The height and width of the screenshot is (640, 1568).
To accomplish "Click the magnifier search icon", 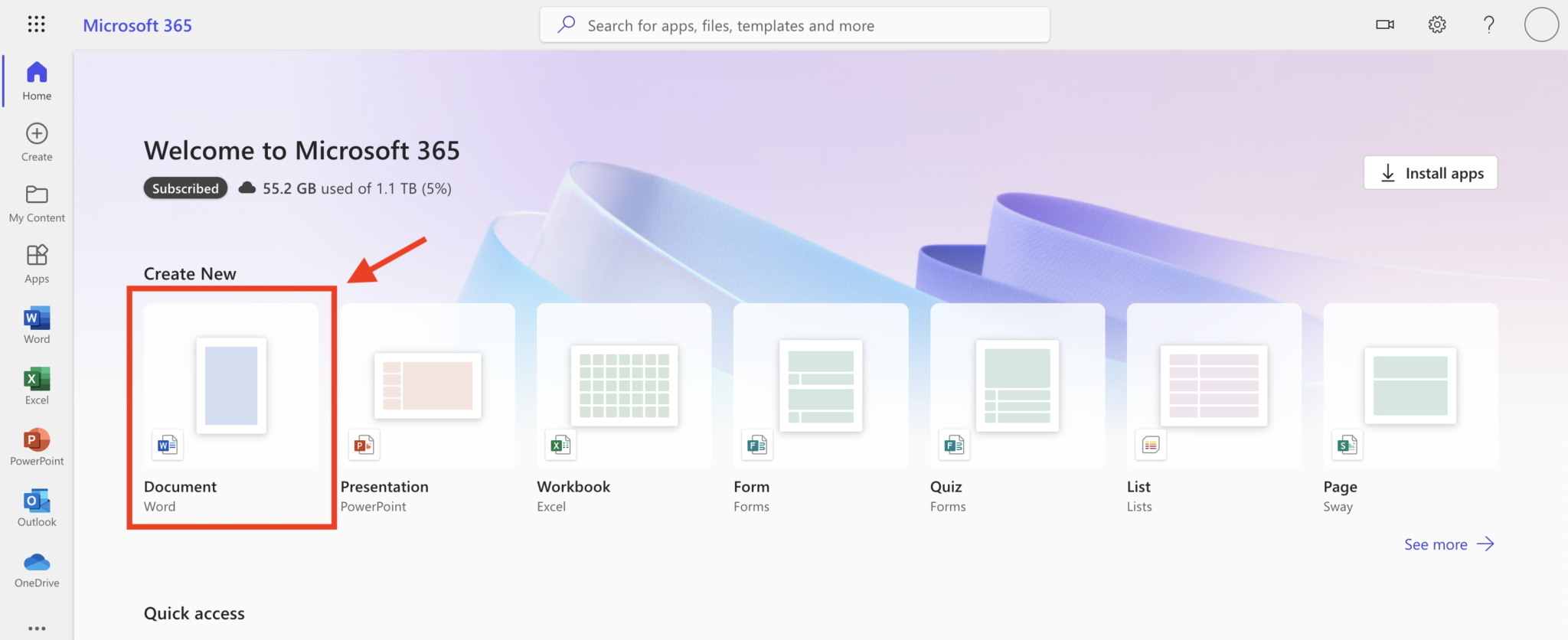I will pos(567,24).
